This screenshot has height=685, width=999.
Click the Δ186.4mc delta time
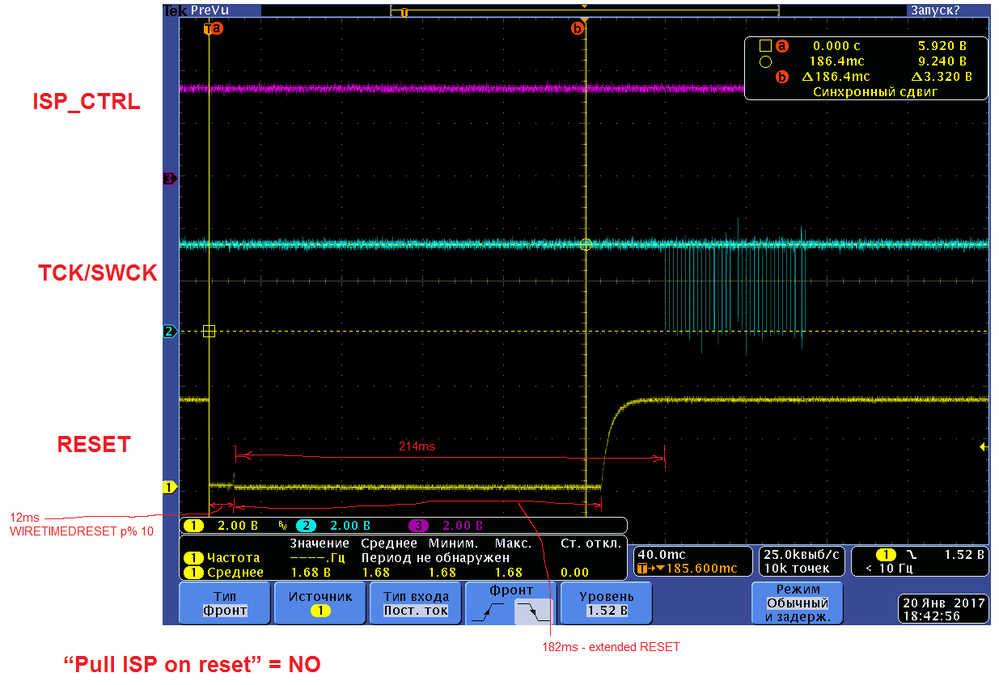[x=835, y=77]
